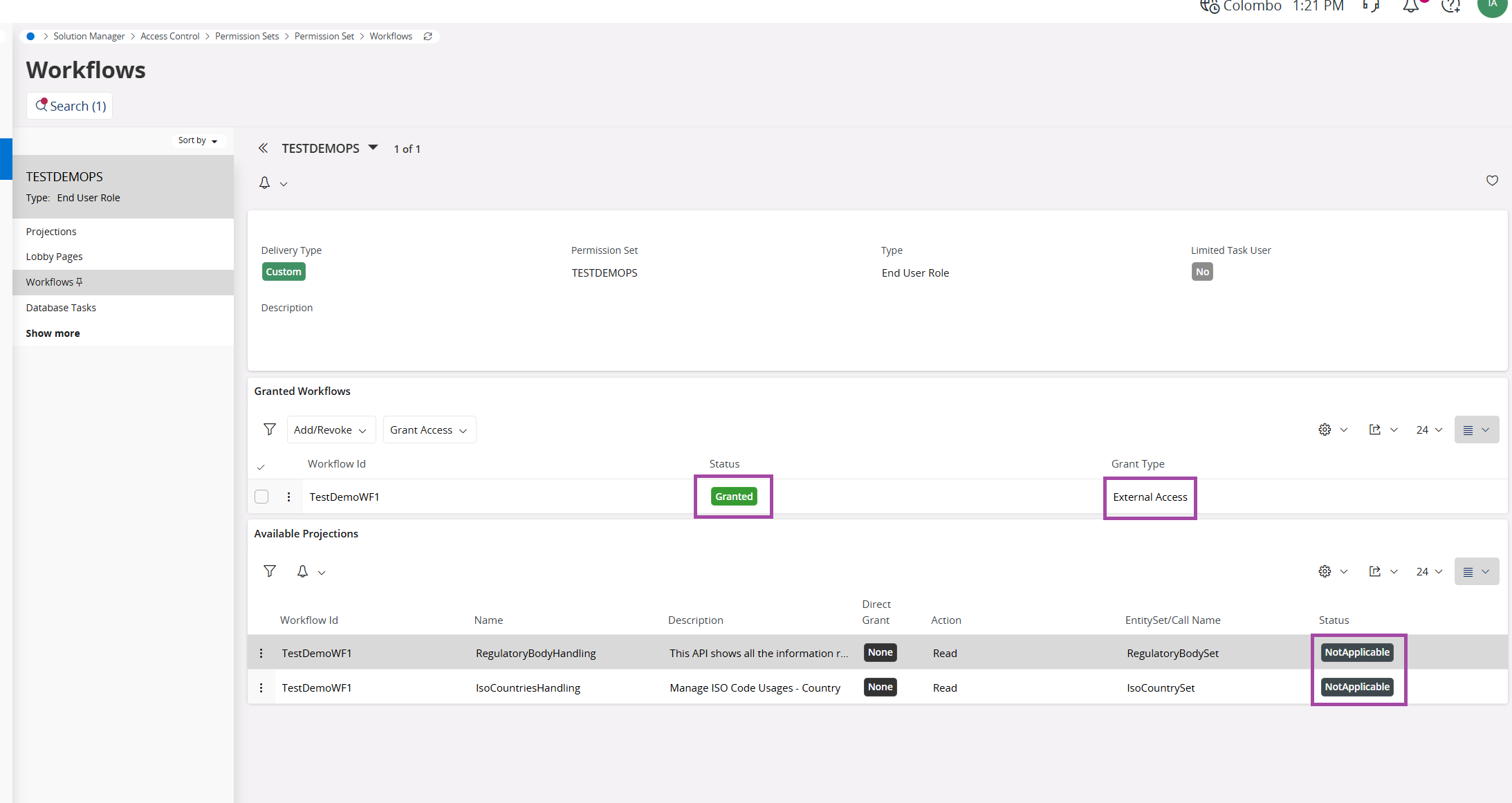Viewport: 1512px width, 803px height.
Task: Open the notifications bell in header
Action: [x=1410, y=7]
